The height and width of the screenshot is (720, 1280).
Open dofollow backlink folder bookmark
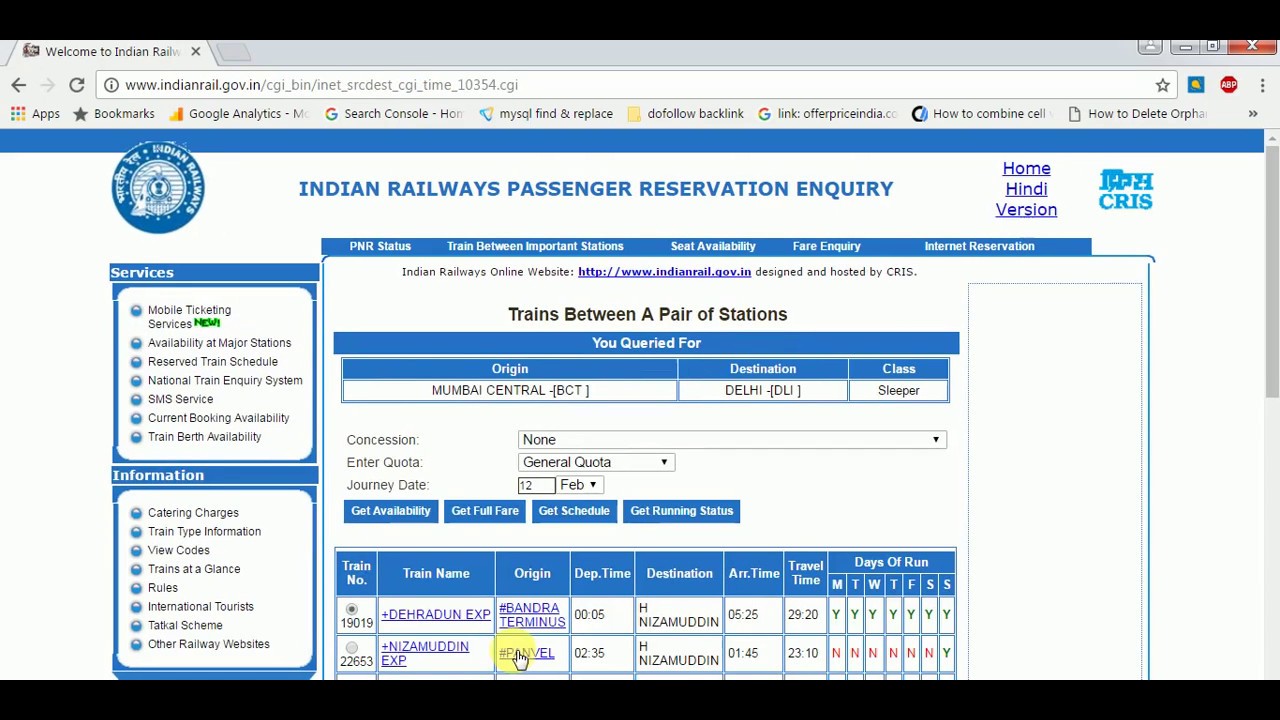tap(686, 114)
